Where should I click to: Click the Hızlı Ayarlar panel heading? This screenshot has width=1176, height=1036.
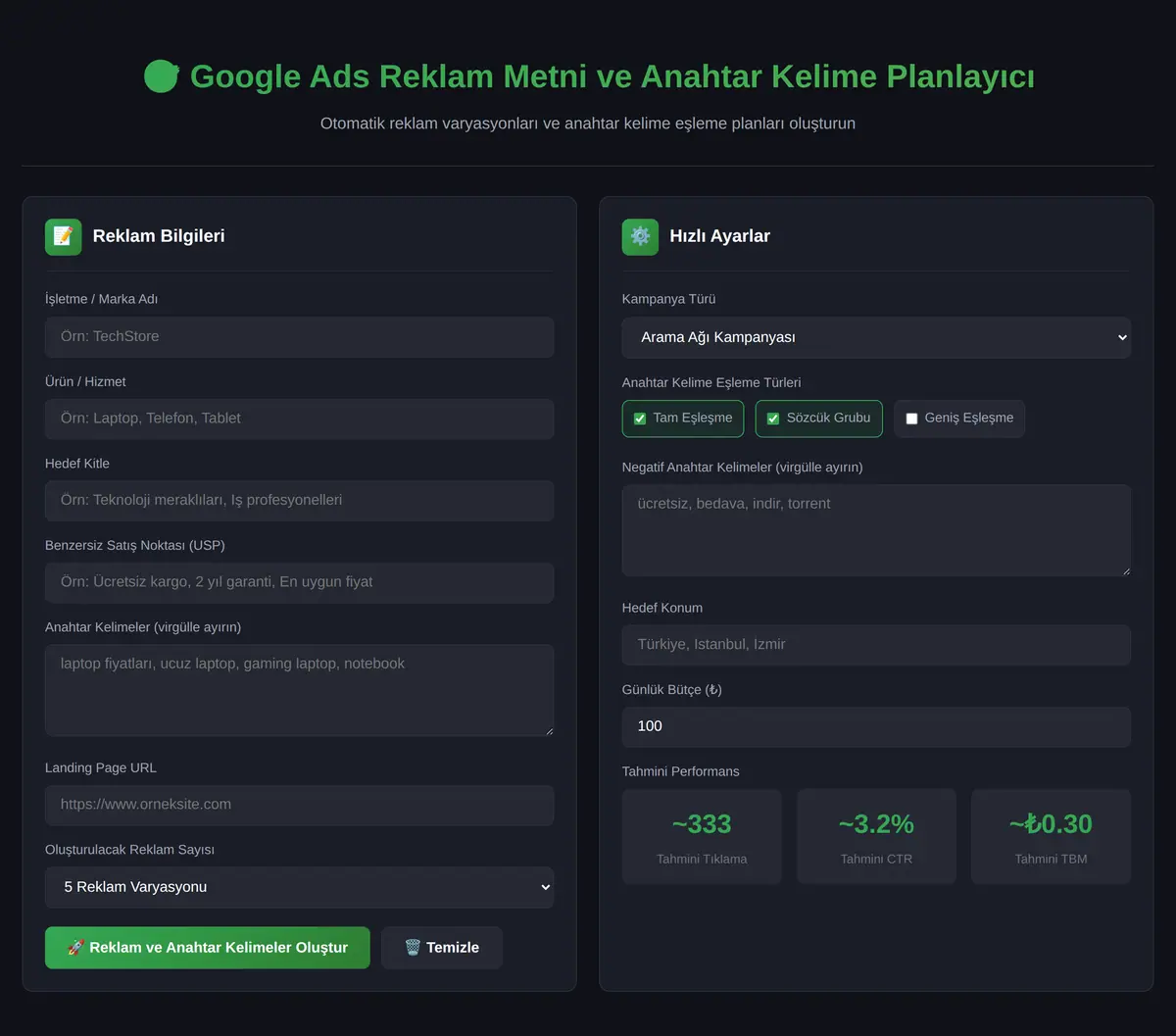(719, 236)
